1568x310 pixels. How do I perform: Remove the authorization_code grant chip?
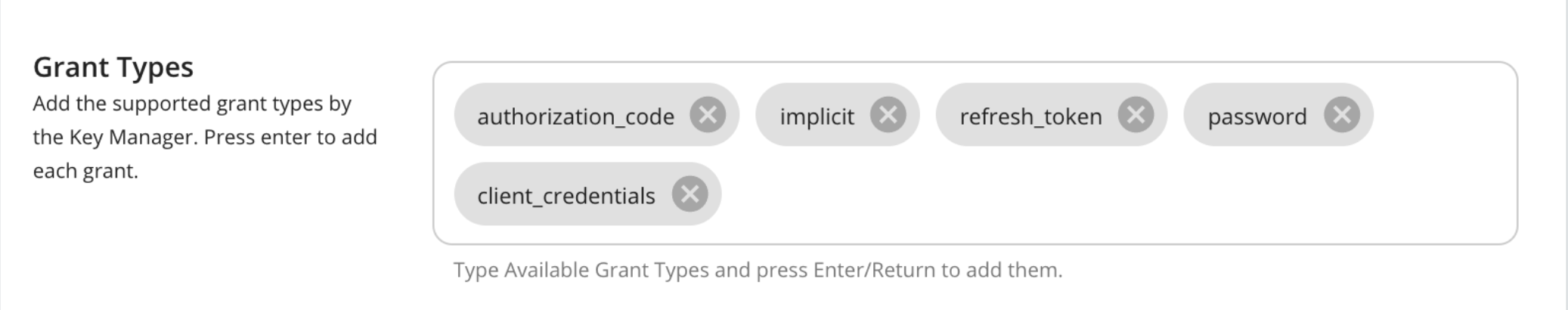(708, 115)
